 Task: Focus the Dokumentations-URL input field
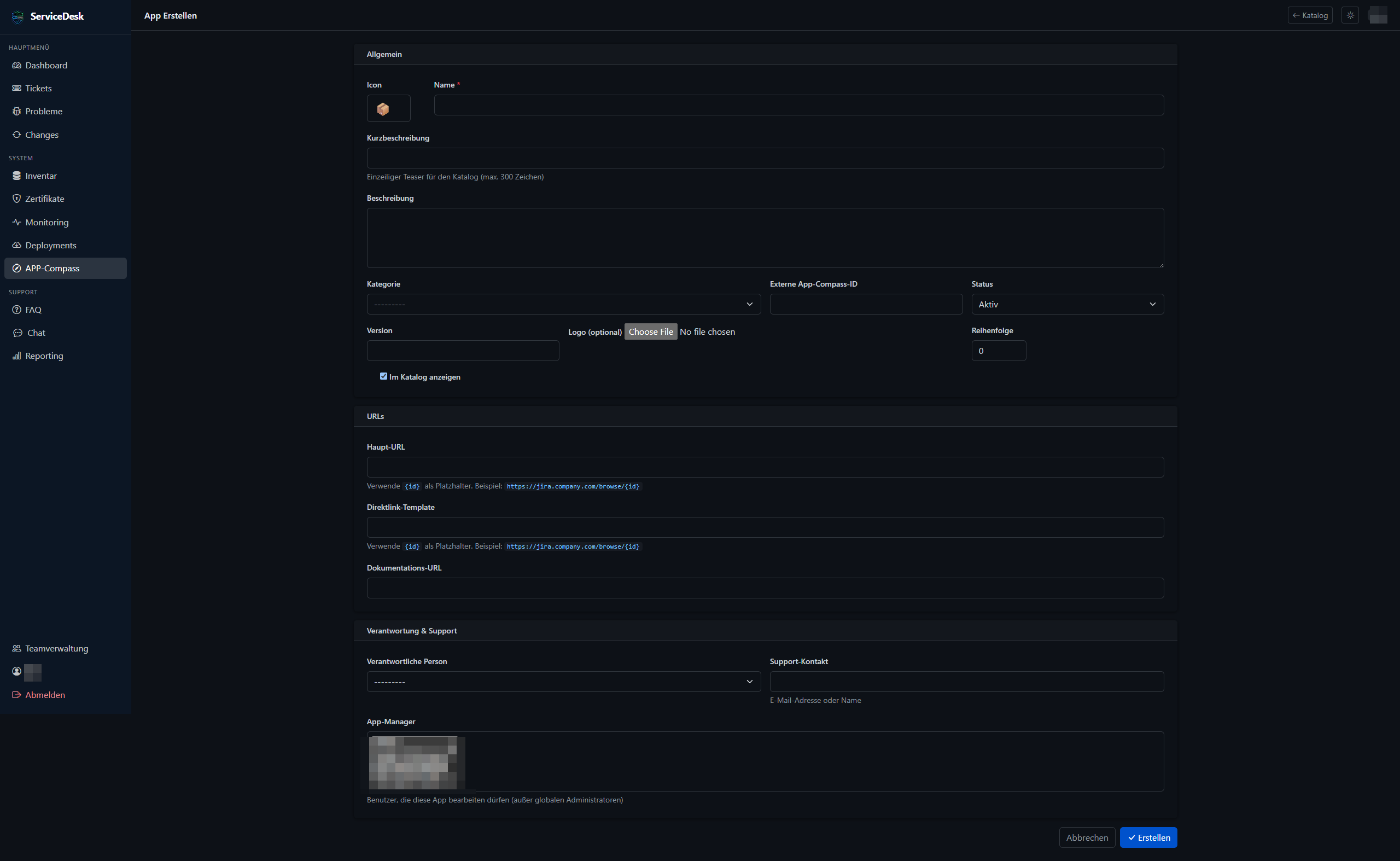pyautogui.click(x=765, y=588)
